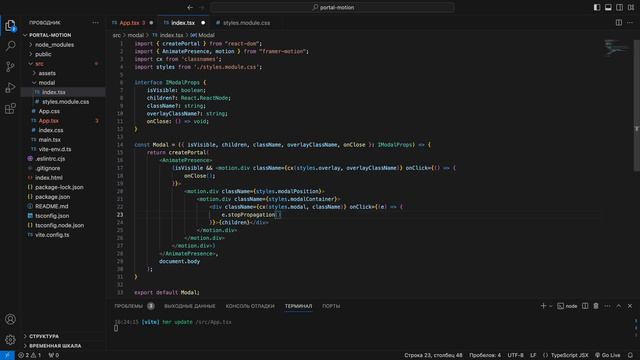The height and width of the screenshot is (360, 640).
Task: Open Explorer views and more actions
Action: [x=96, y=23]
